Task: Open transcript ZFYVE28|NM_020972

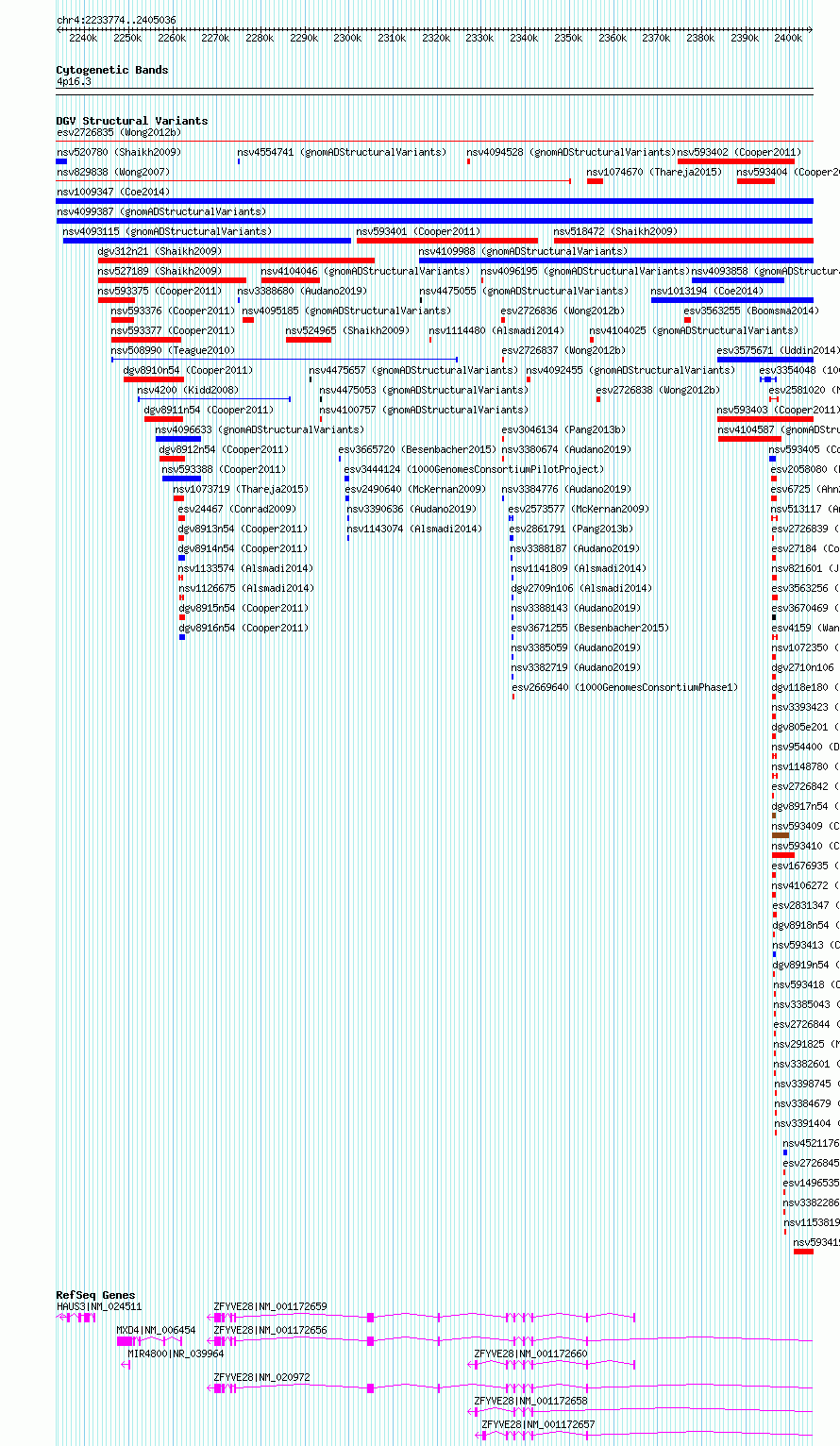Action: (x=262, y=1378)
